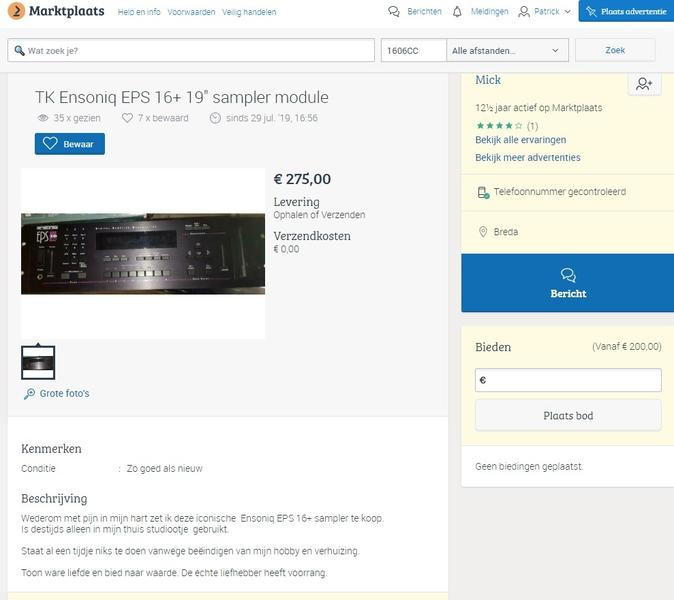This screenshot has width=674, height=600.
Task: Click the eye icon beside 35 x gezien
Action: click(43, 118)
